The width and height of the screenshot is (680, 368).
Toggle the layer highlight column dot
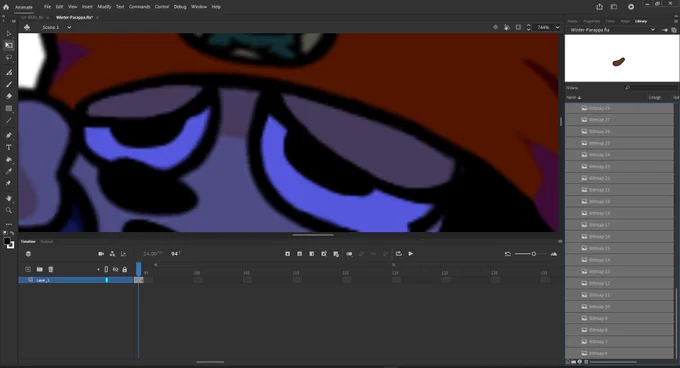(x=98, y=269)
